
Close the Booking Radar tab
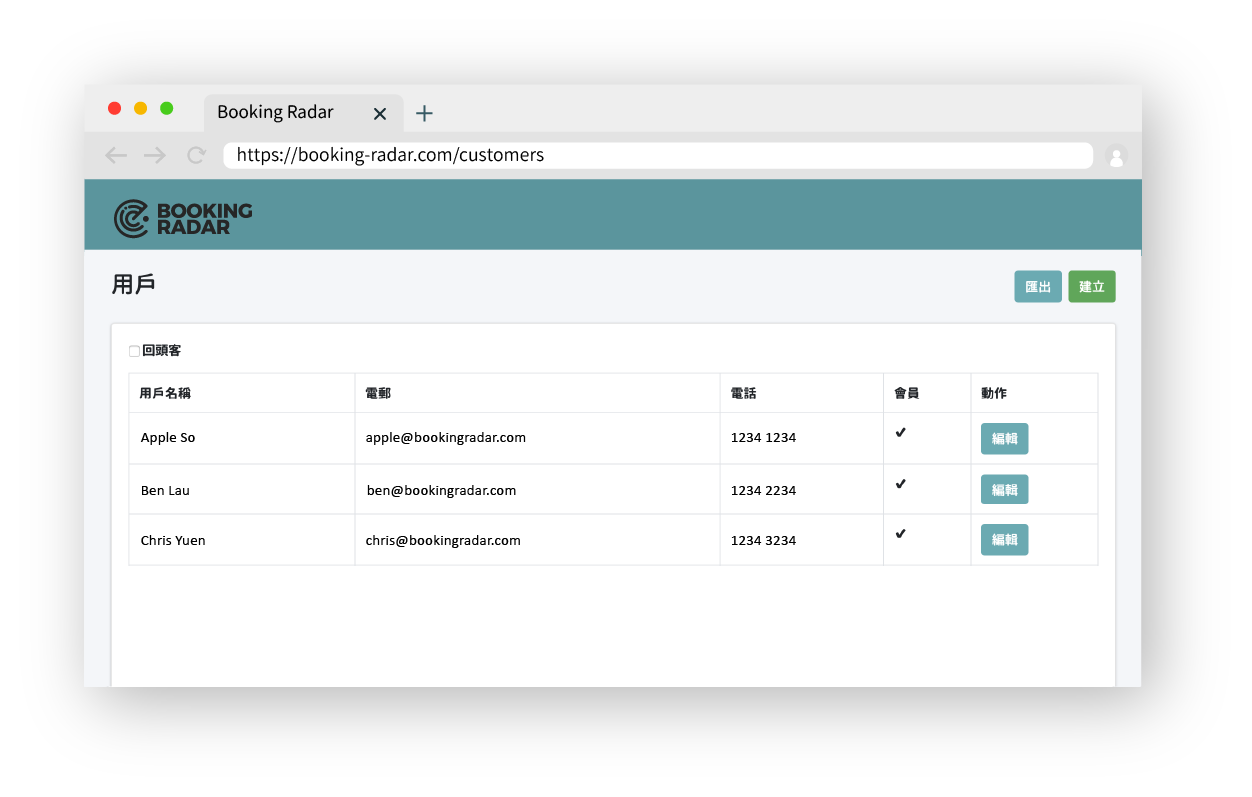click(x=379, y=114)
